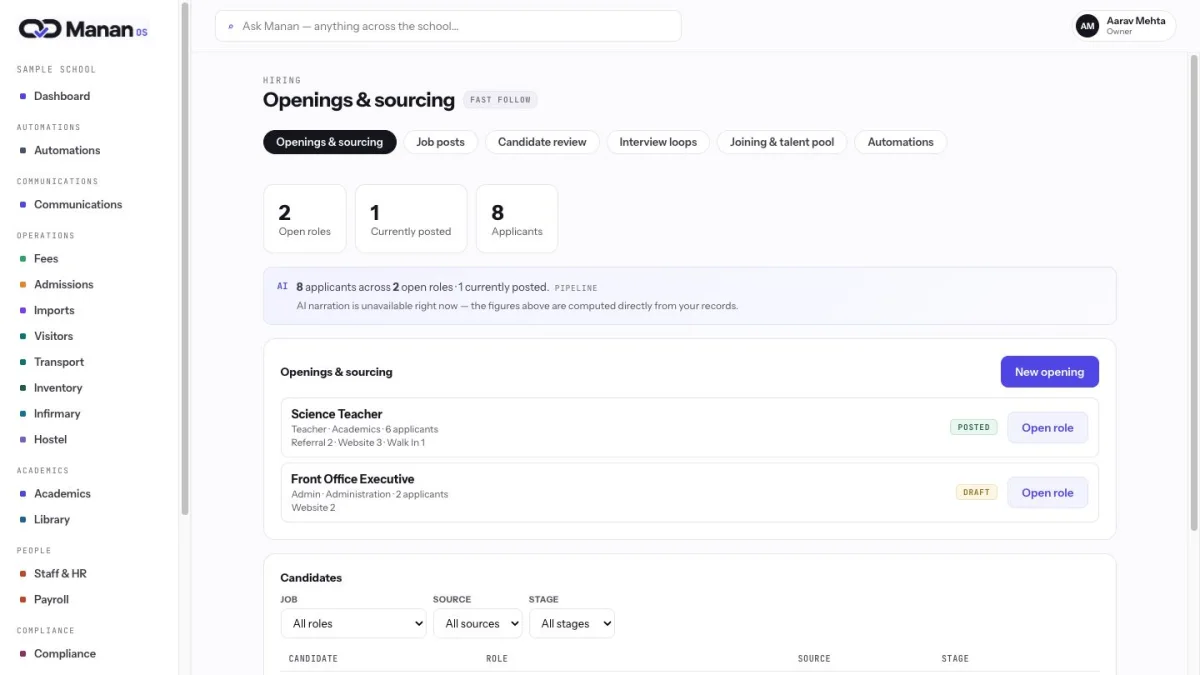The width and height of the screenshot is (1200, 675).
Task: Select Compliance in the sidebar
Action: point(65,654)
